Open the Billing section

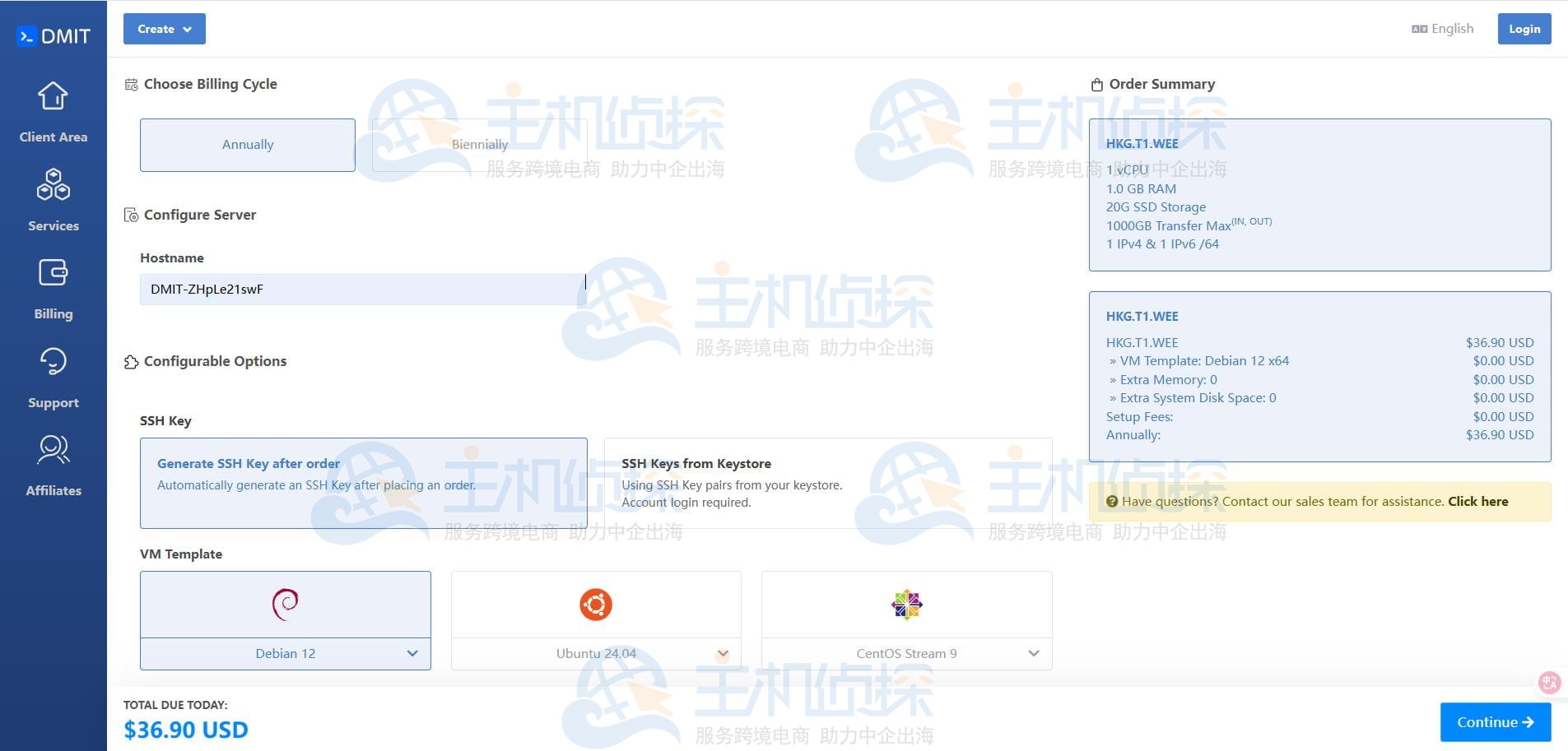pyautogui.click(x=53, y=286)
